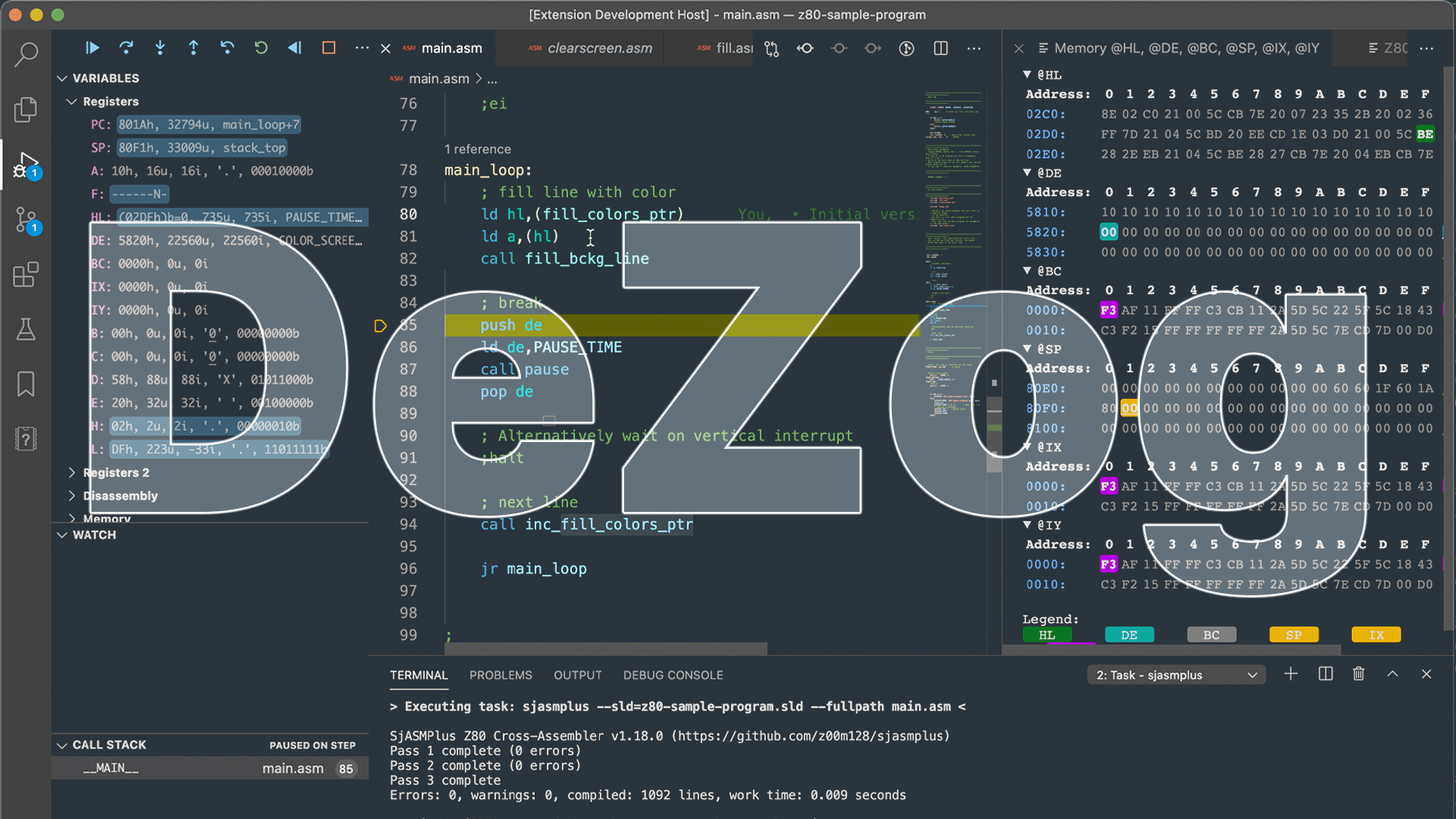The image size is (1456, 819).
Task: Go to previous change icon
Action: 805,49
